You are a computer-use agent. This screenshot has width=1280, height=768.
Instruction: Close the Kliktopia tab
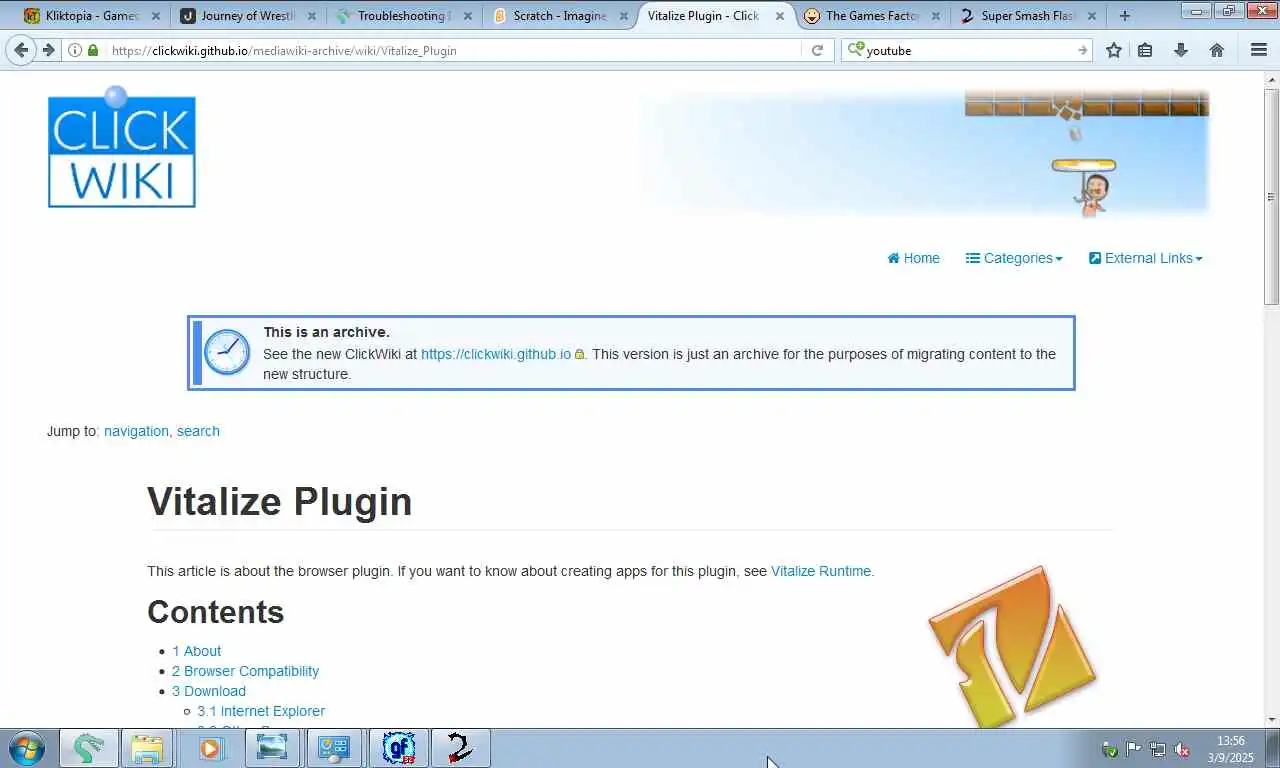point(156,16)
